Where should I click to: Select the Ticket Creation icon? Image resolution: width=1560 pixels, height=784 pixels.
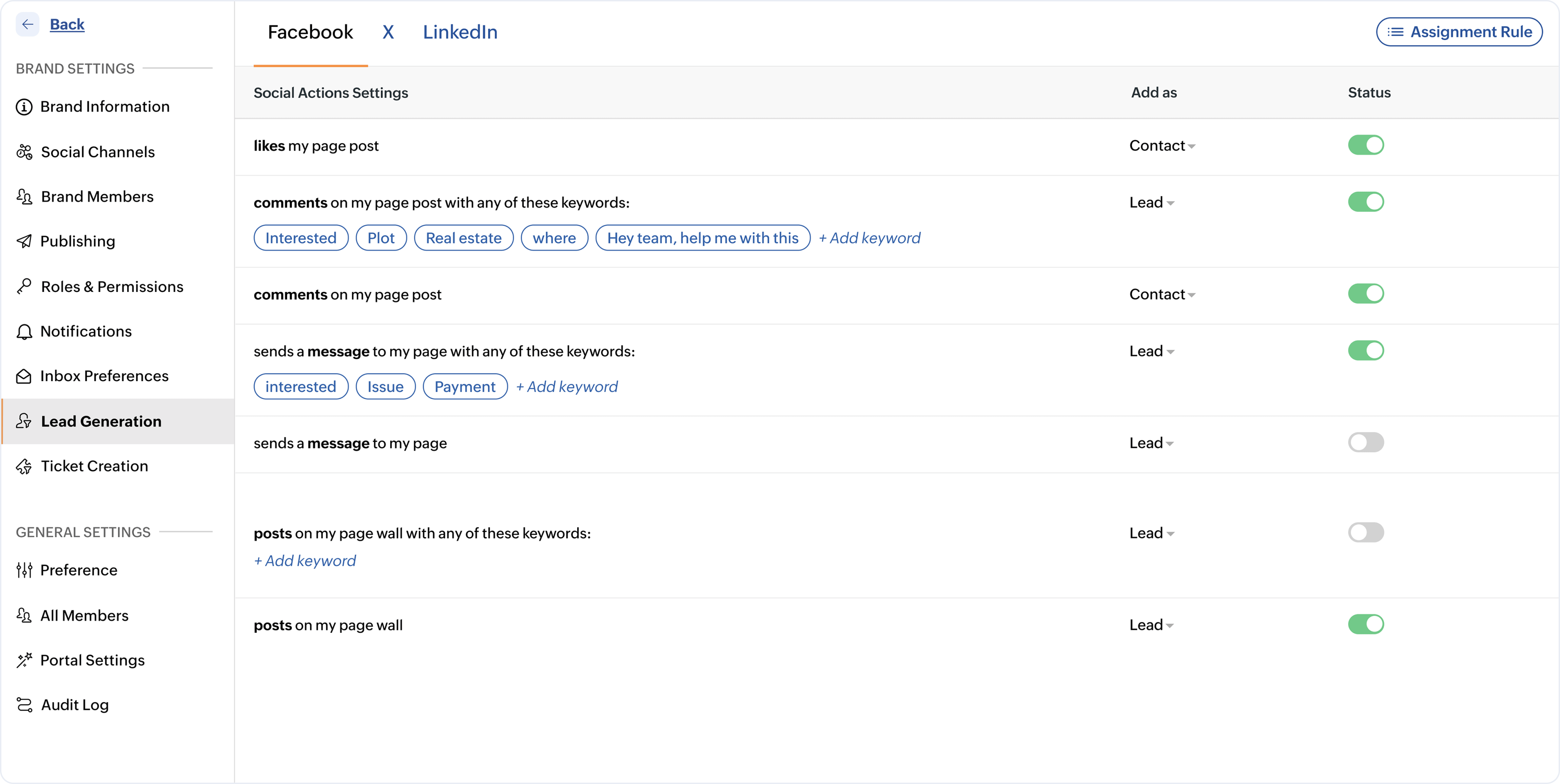[24, 466]
